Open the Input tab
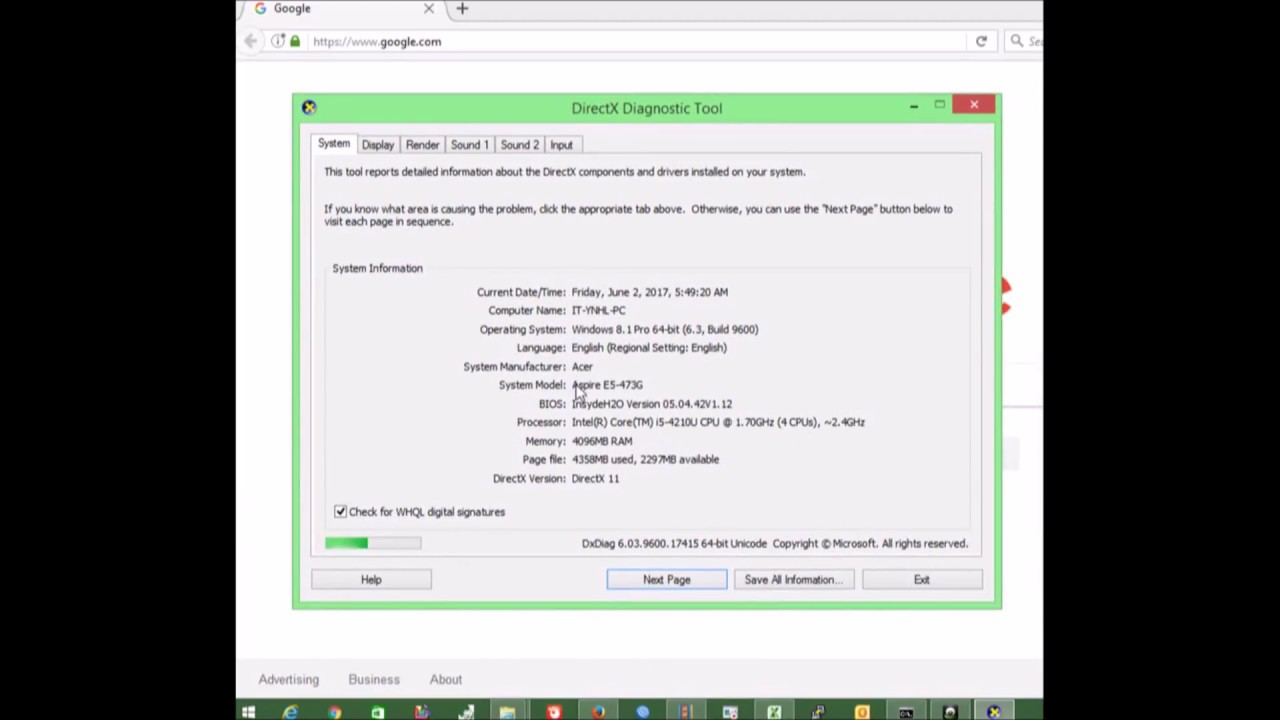The image size is (1280, 720). tap(561, 145)
